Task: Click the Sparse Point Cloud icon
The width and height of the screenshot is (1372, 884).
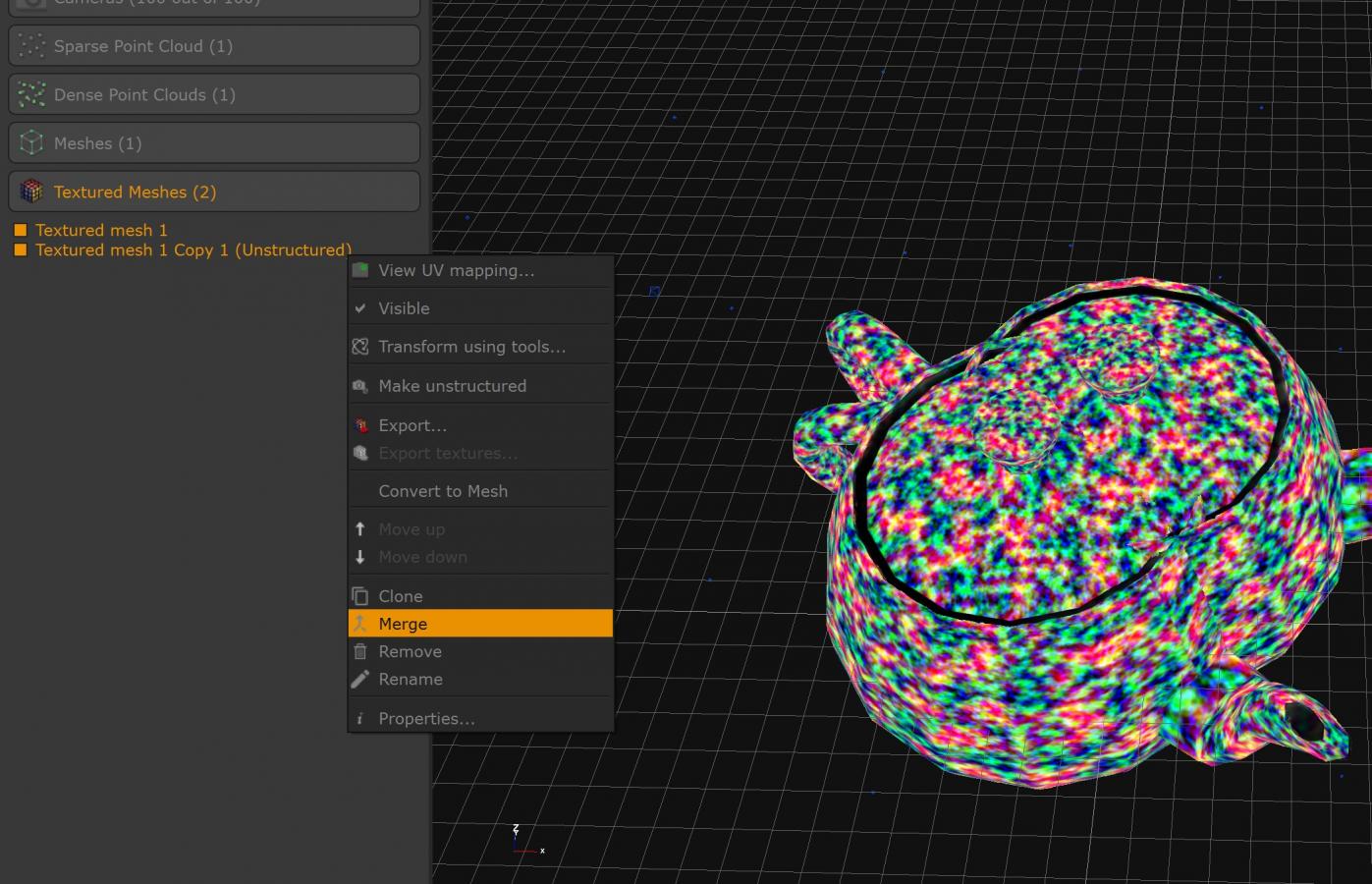Action: point(31,46)
